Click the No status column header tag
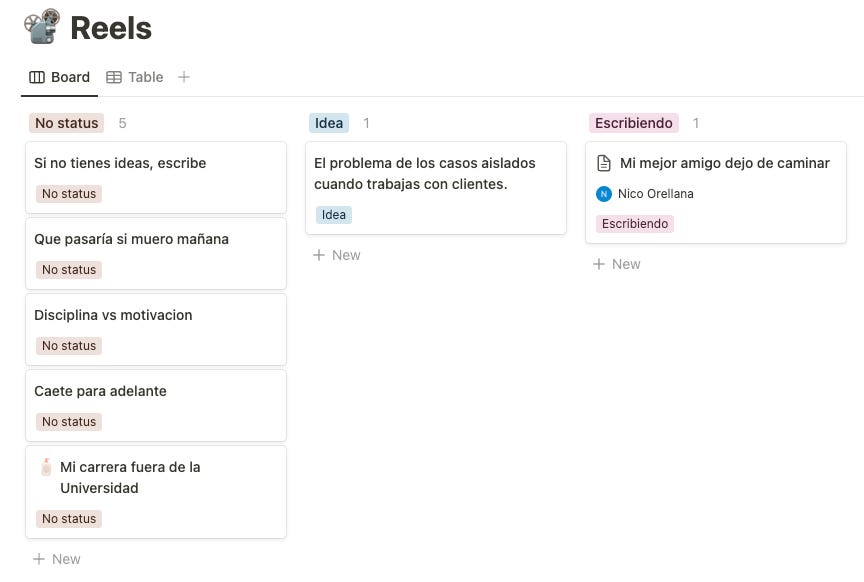Viewport: 864px width, 582px height. (67, 123)
